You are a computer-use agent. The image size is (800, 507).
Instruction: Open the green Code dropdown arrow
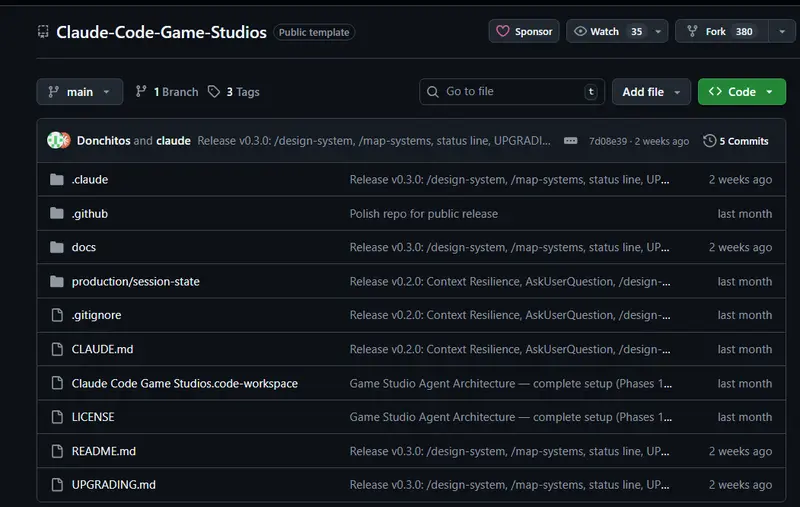(769, 92)
